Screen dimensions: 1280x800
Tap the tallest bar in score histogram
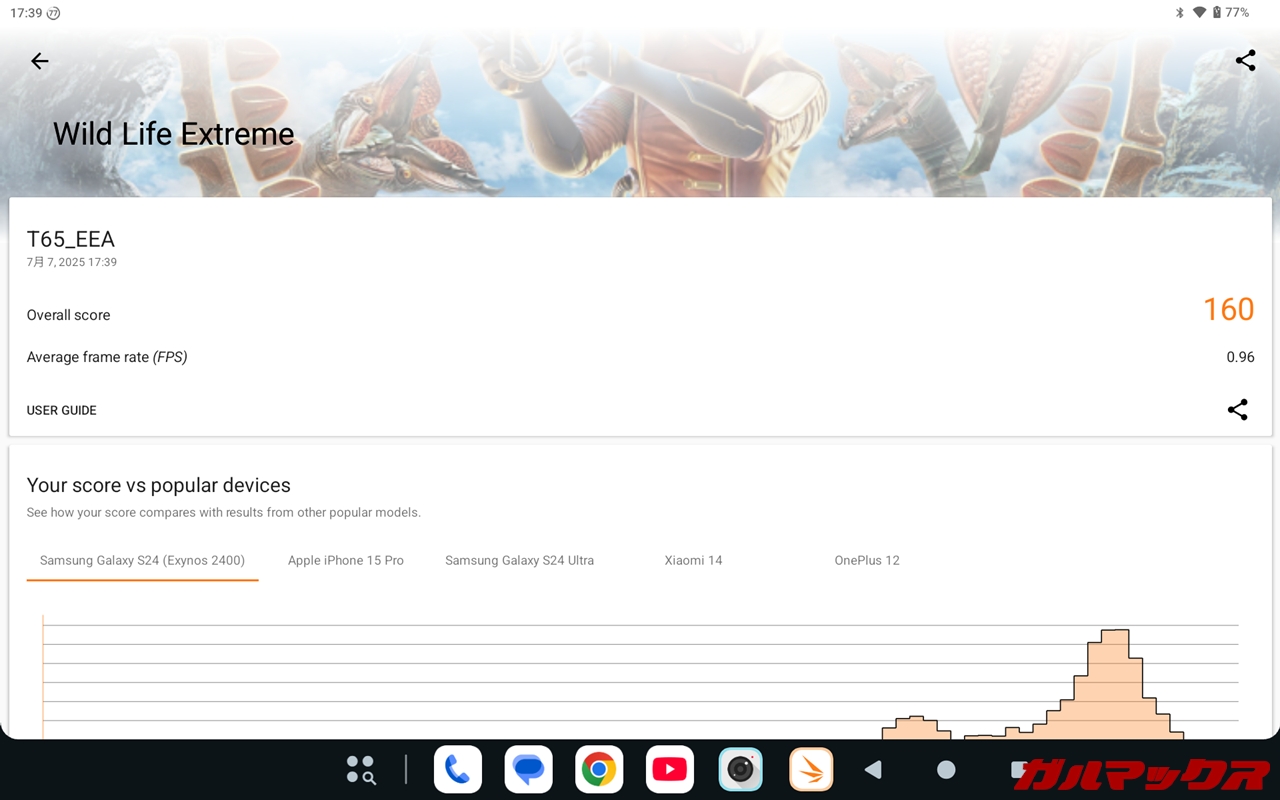point(1114,684)
